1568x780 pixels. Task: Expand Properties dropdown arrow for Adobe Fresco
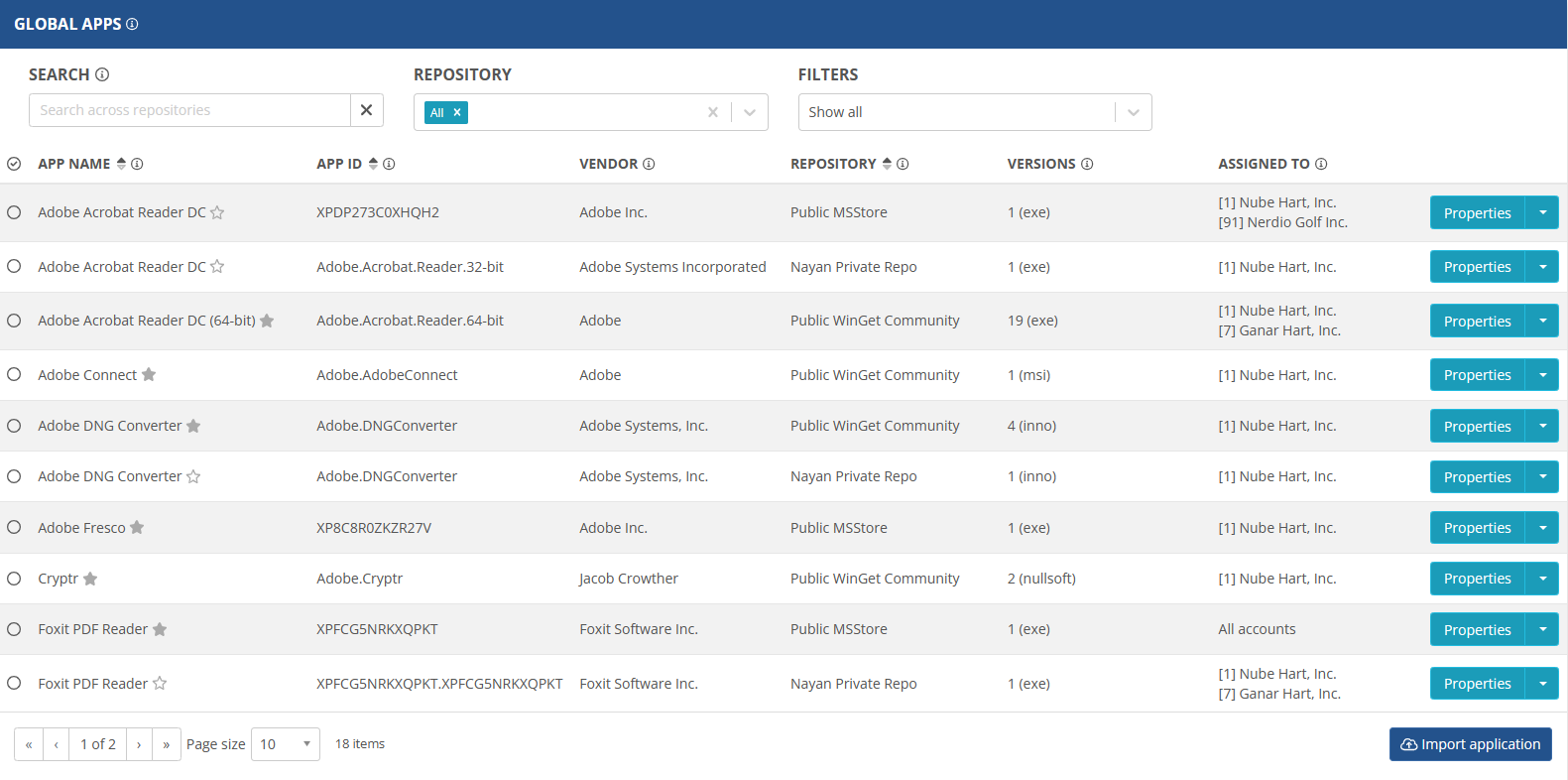(x=1542, y=528)
